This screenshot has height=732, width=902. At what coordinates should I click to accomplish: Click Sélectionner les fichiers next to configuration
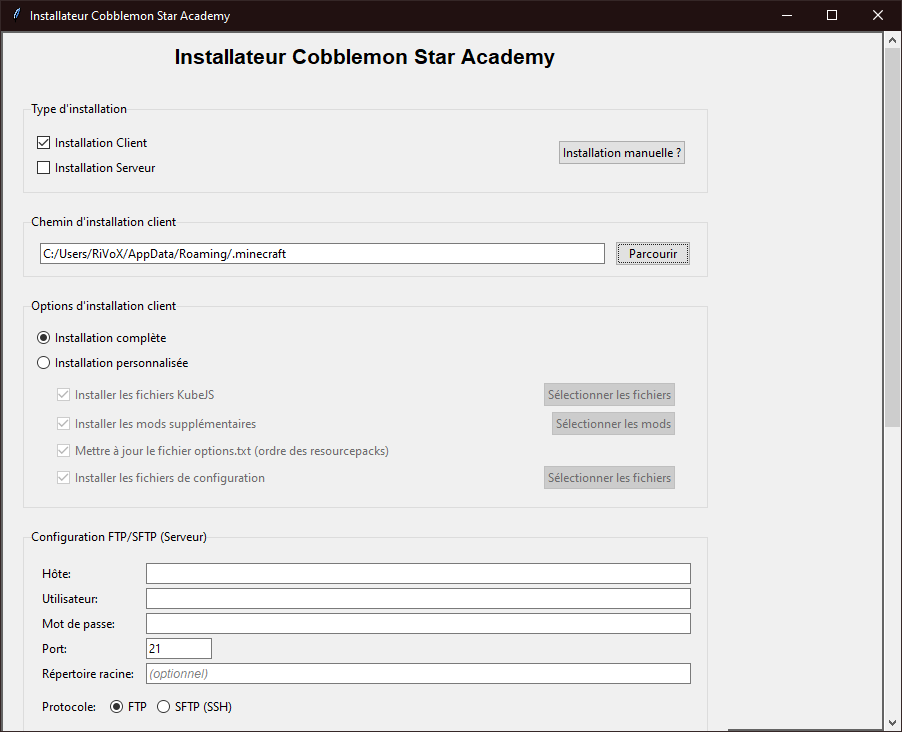tap(609, 478)
